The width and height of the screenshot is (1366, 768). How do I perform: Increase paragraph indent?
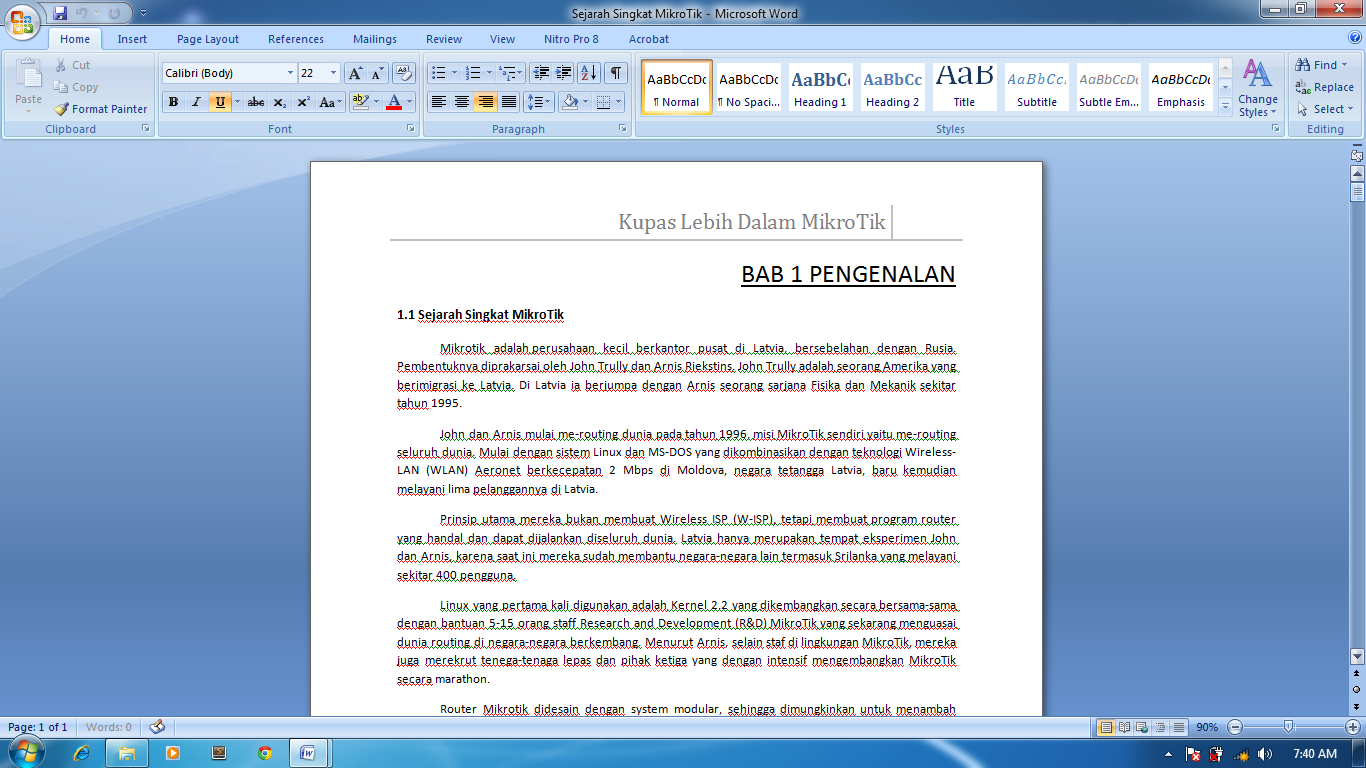[564, 73]
